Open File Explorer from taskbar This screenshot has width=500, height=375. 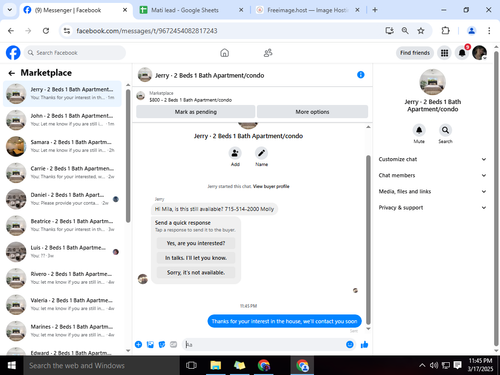(216, 365)
